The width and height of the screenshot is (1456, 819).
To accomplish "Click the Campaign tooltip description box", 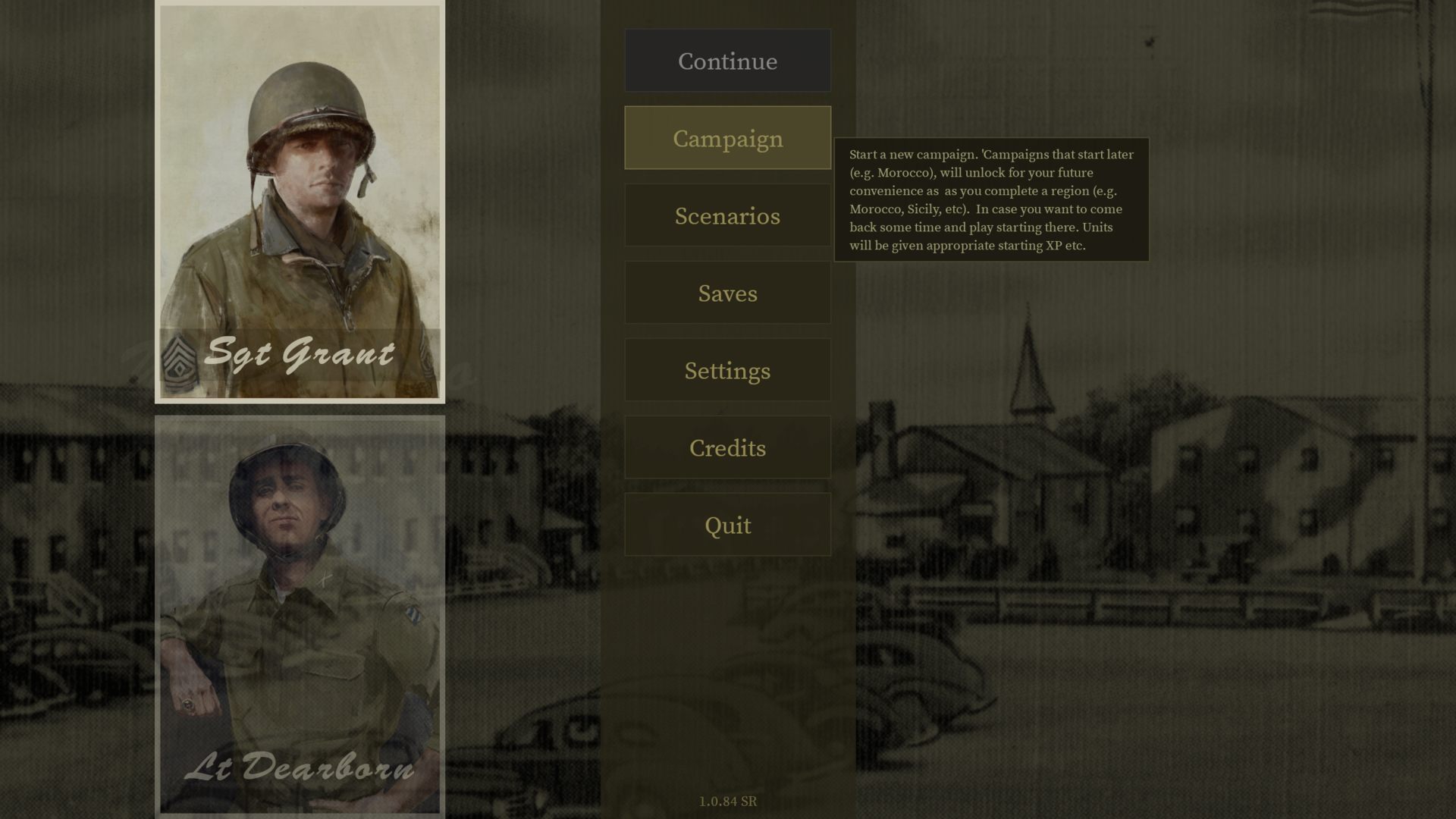I will tap(991, 199).
